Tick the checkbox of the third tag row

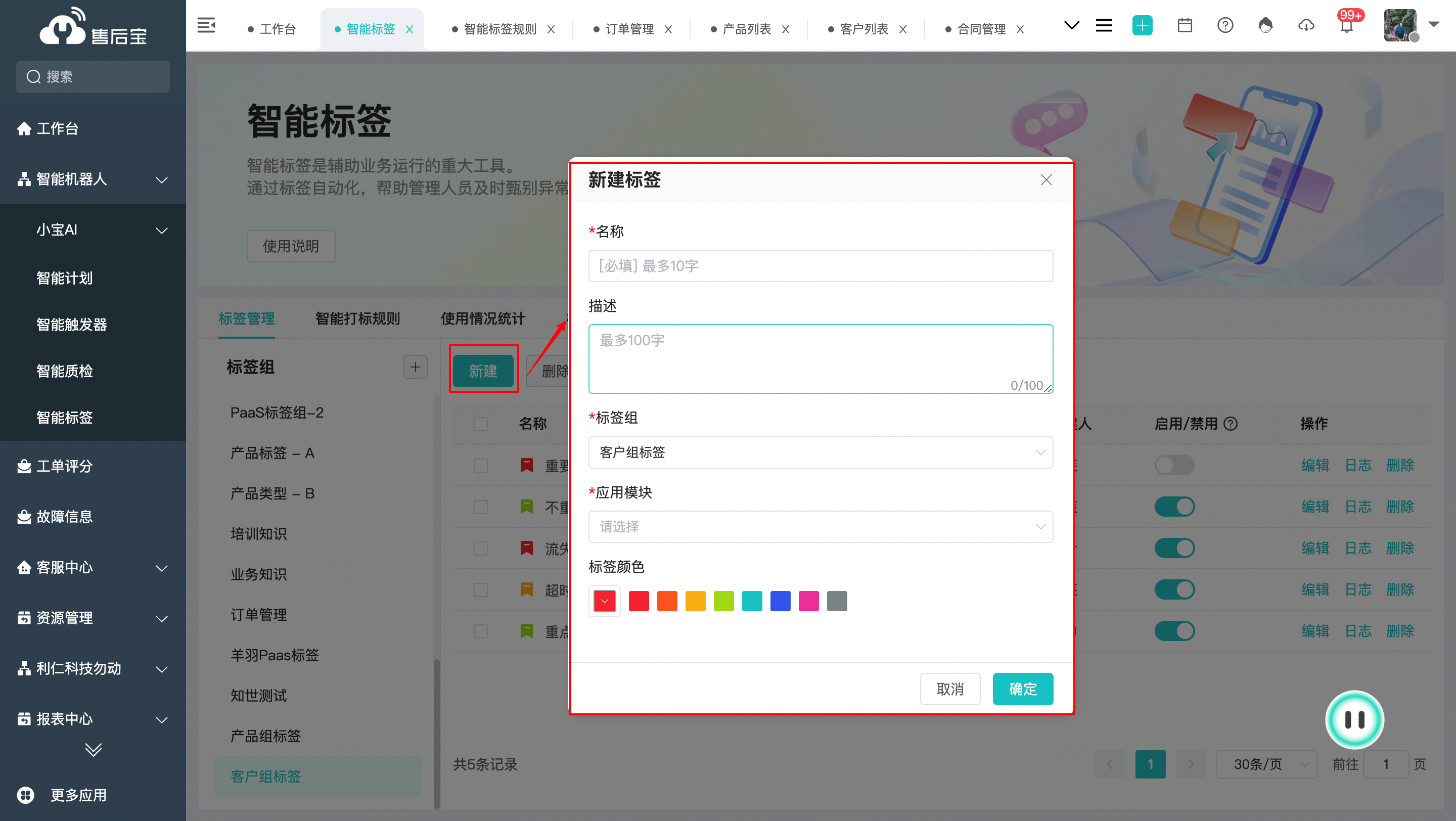480,548
